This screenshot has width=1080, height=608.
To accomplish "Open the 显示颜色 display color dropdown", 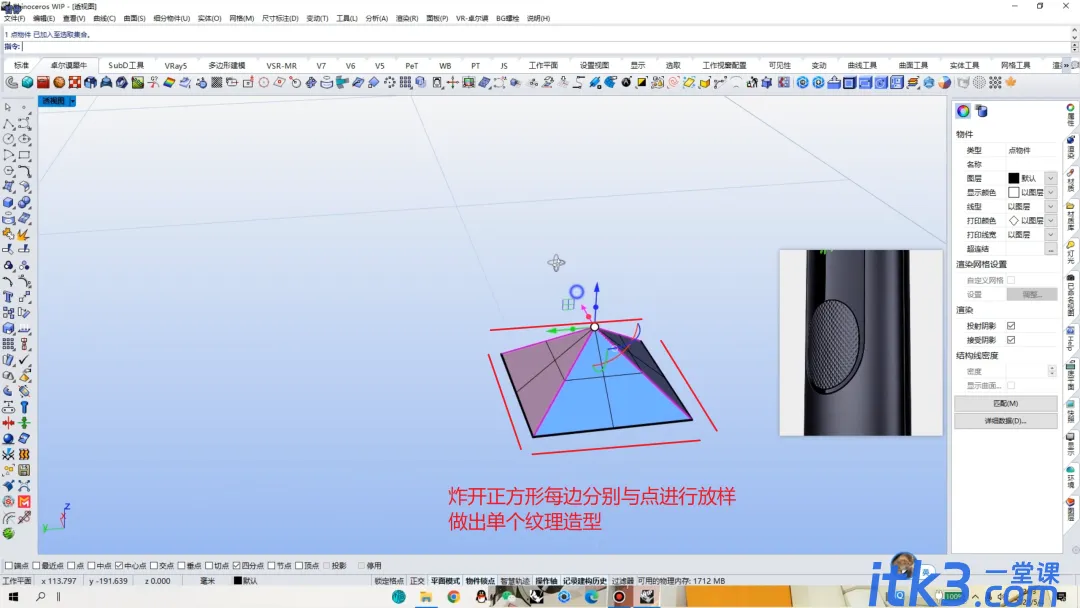I will tap(1050, 193).
